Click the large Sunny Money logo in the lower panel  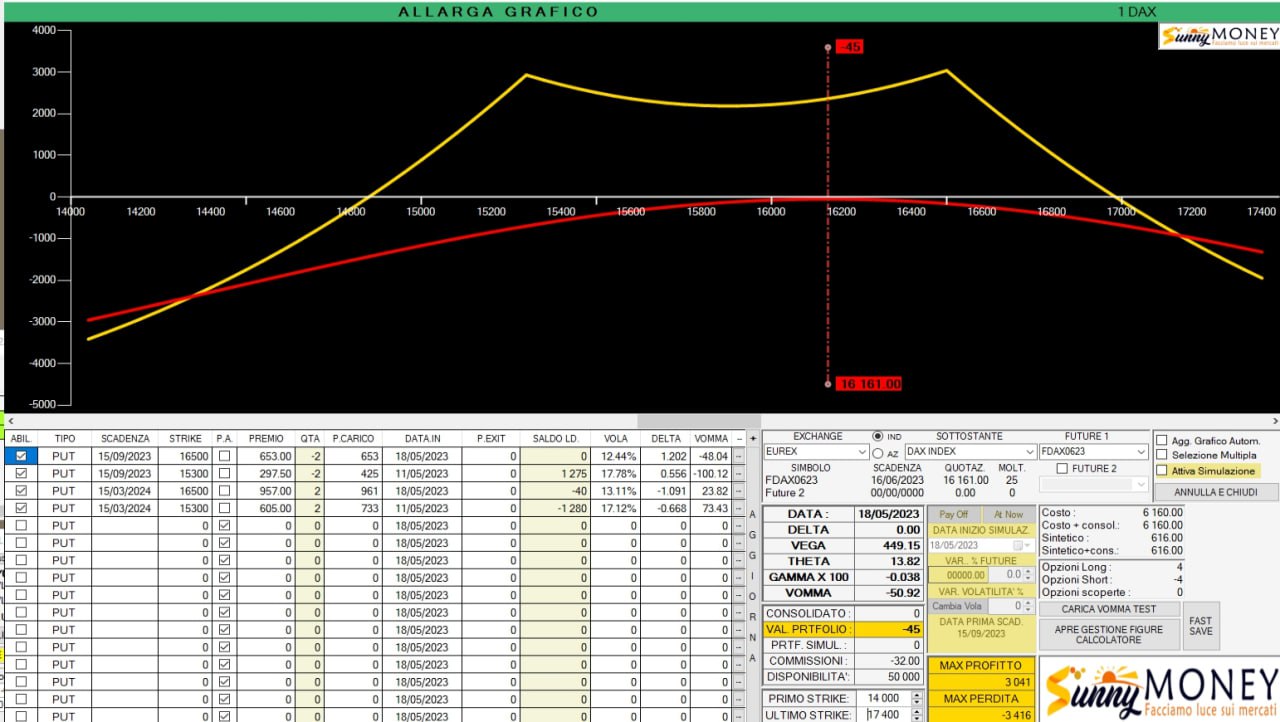click(1159, 689)
